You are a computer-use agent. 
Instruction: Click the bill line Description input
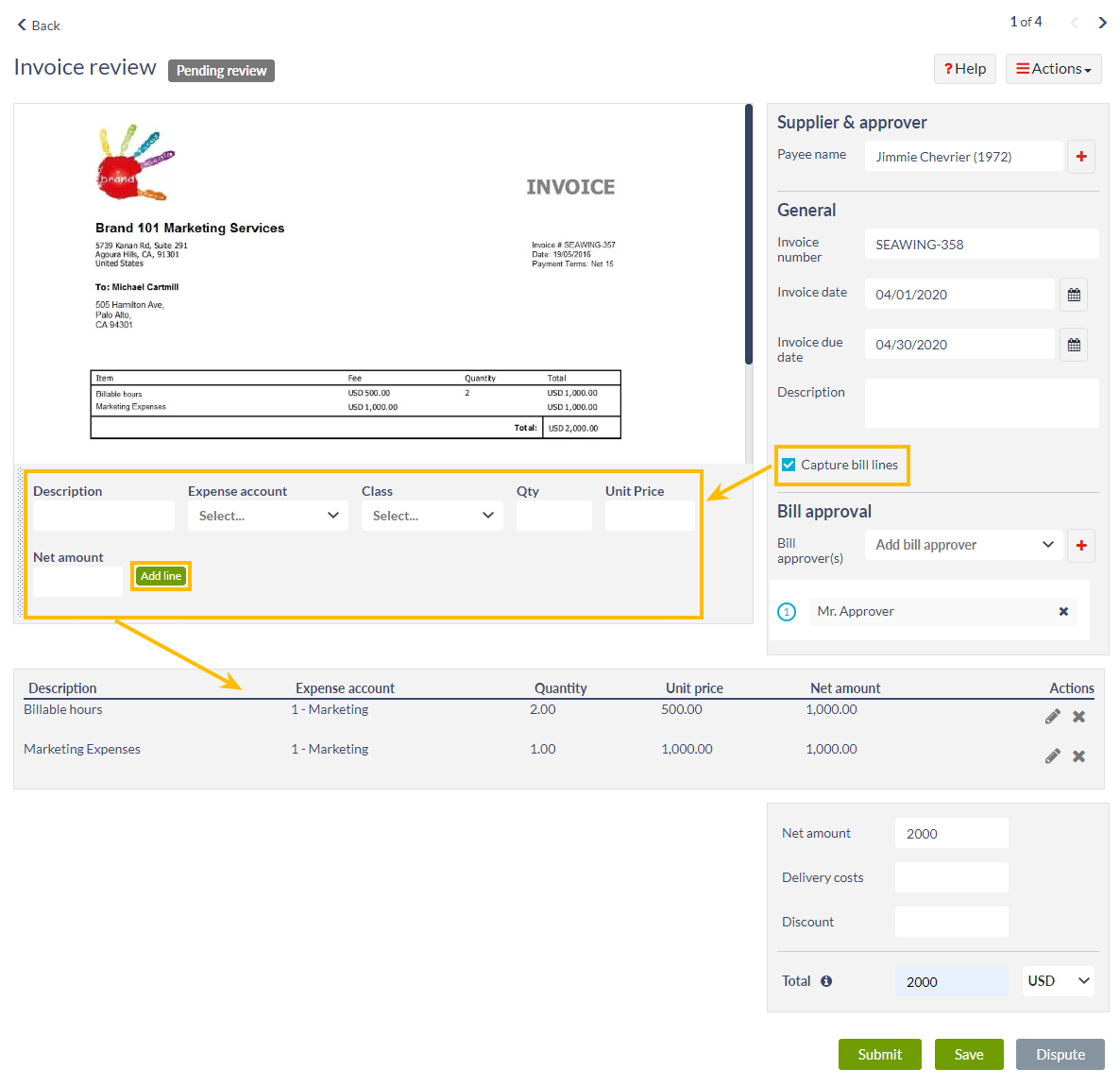pyautogui.click(x=104, y=516)
